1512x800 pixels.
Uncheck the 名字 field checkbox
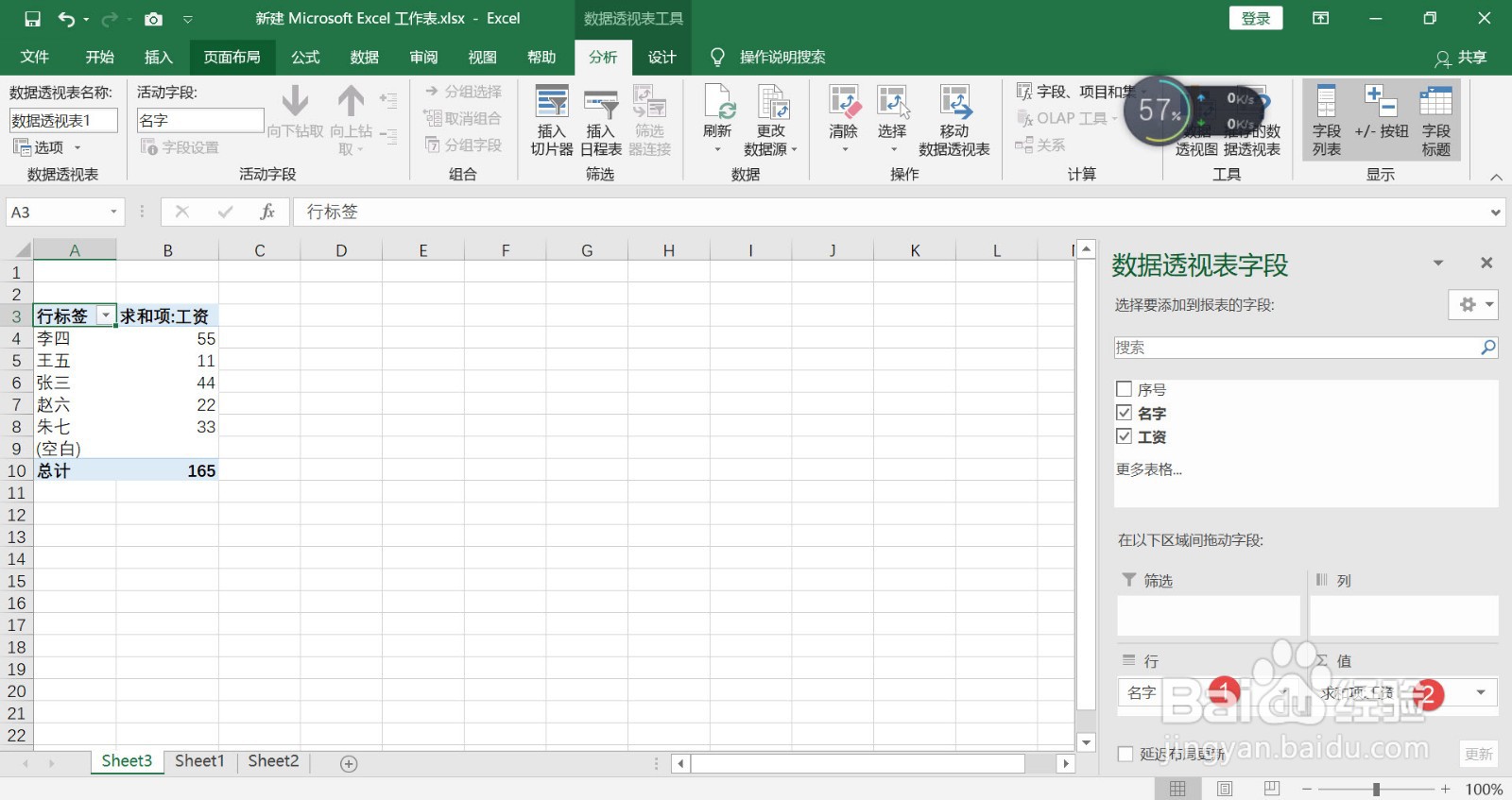1125,413
